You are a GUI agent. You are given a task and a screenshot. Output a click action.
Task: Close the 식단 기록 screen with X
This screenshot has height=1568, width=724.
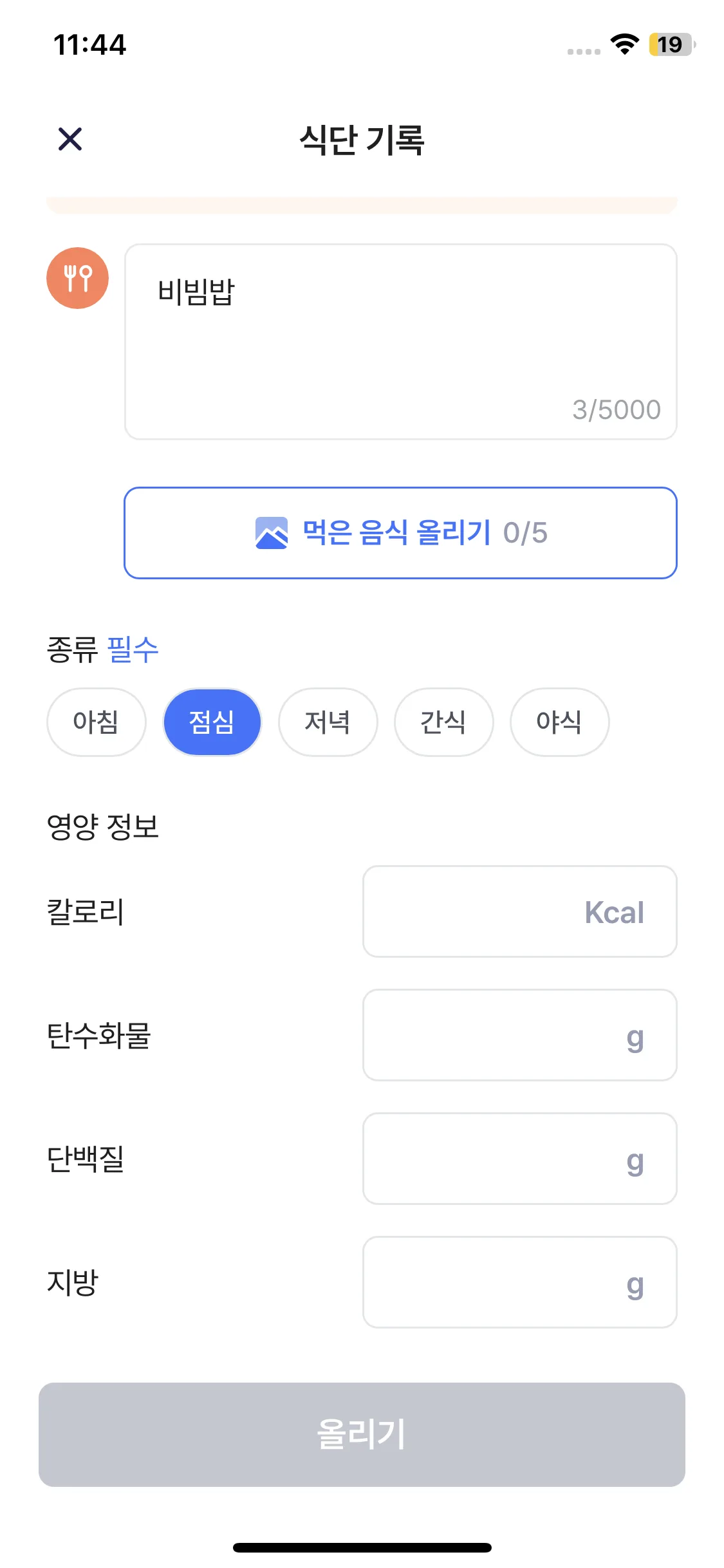70,139
